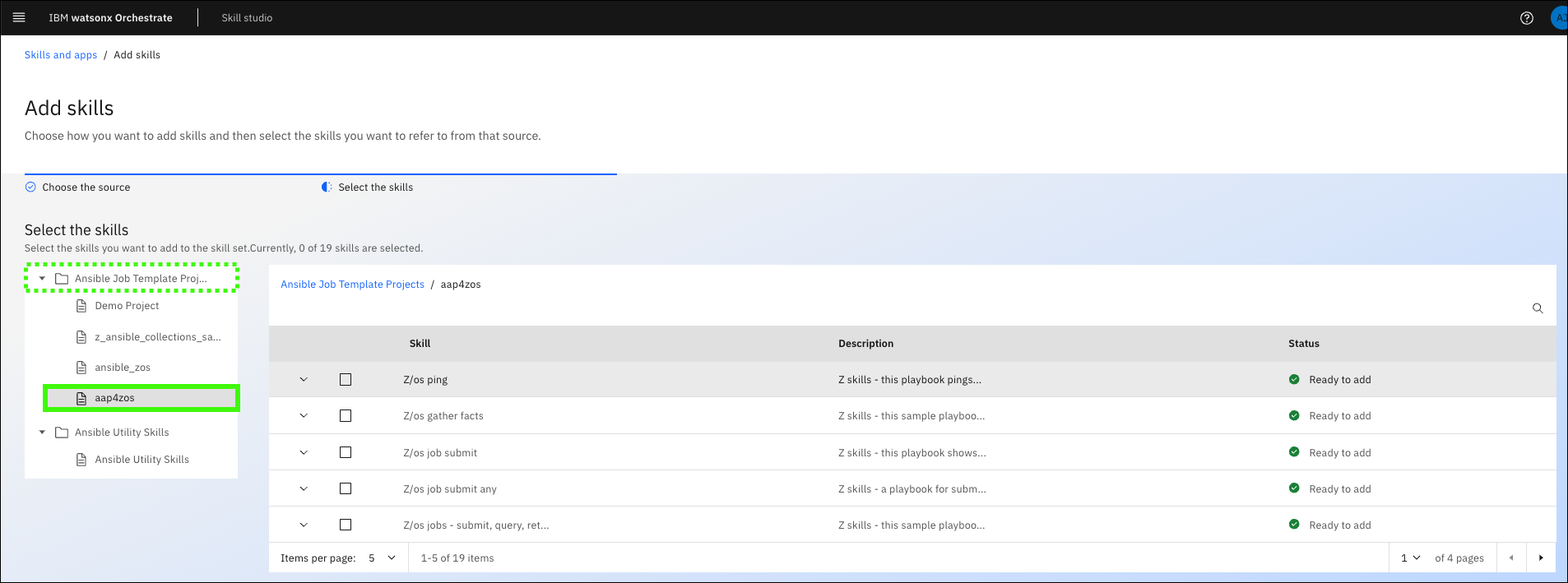This screenshot has width=1568, height=583.
Task: Select the Demo Project tree item
Action: pyautogui.click(x=127, y=306)
